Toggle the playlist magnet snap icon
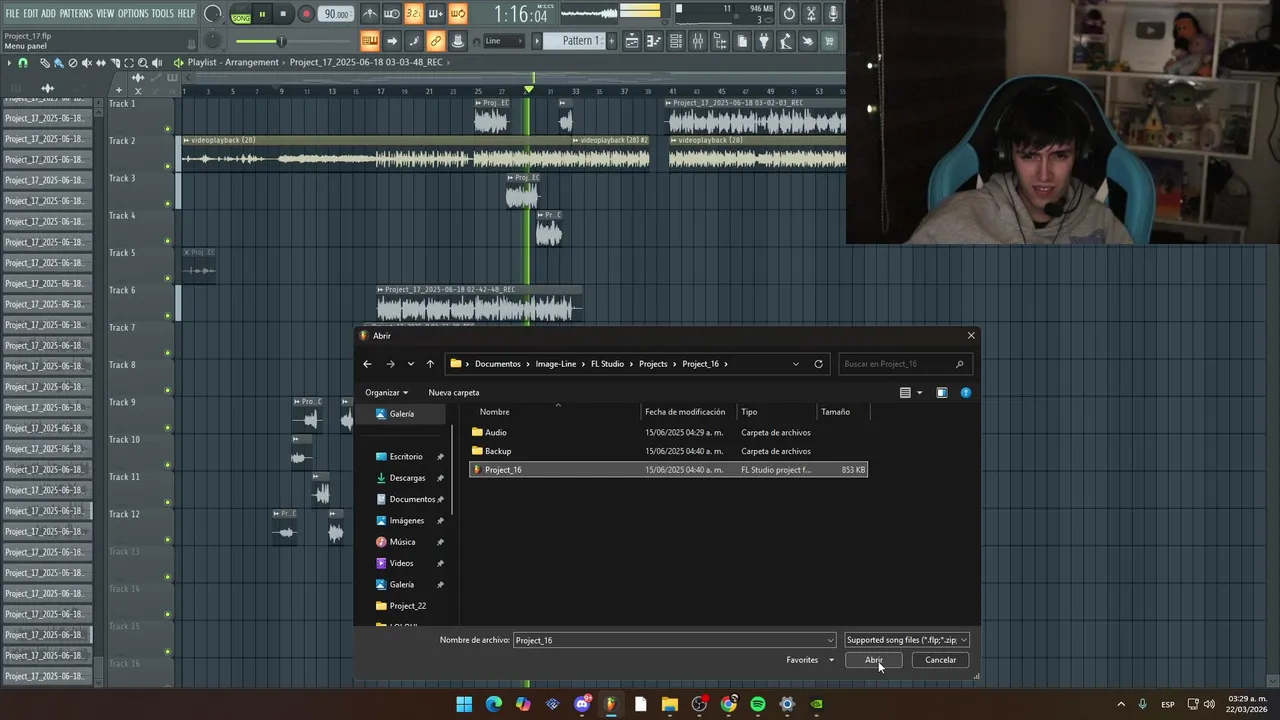 23,63
